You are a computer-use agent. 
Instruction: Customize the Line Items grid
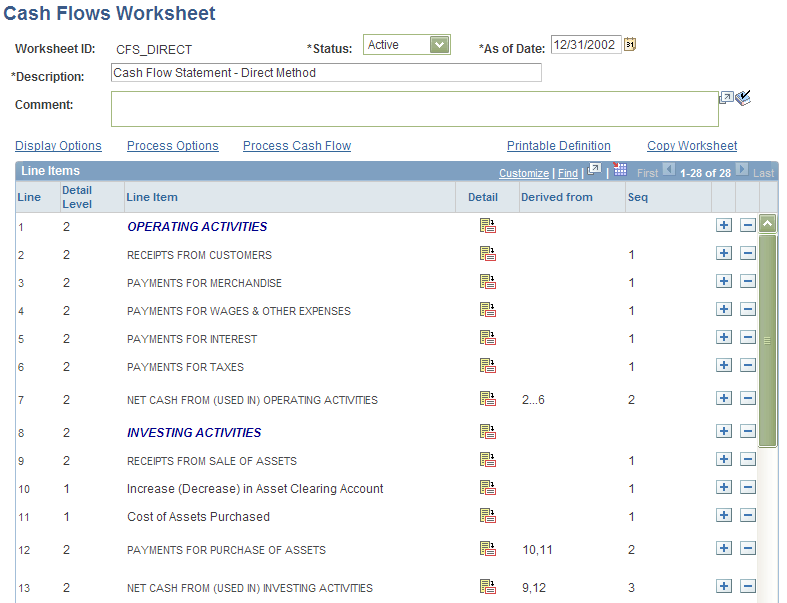coord(524,173)
